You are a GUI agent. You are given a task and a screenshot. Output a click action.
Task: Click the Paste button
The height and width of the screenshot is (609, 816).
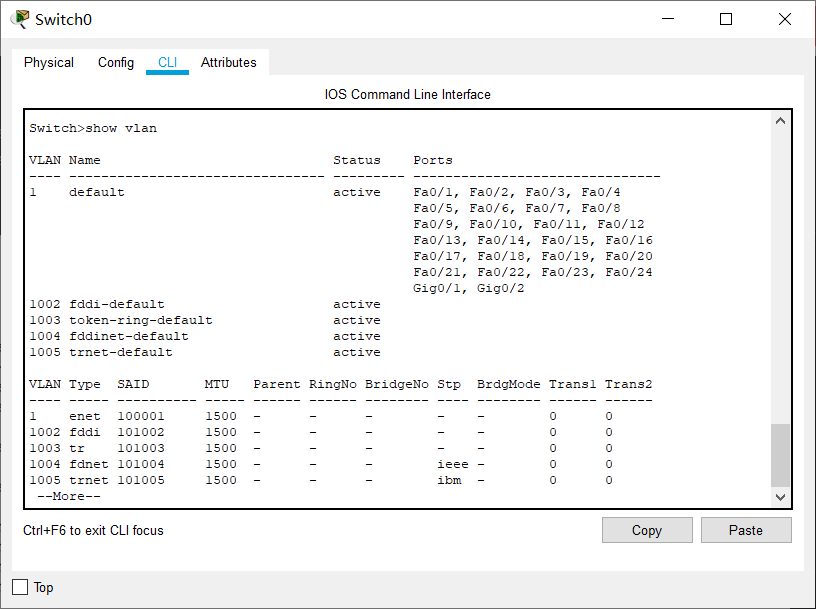click(x=746, y=530)
